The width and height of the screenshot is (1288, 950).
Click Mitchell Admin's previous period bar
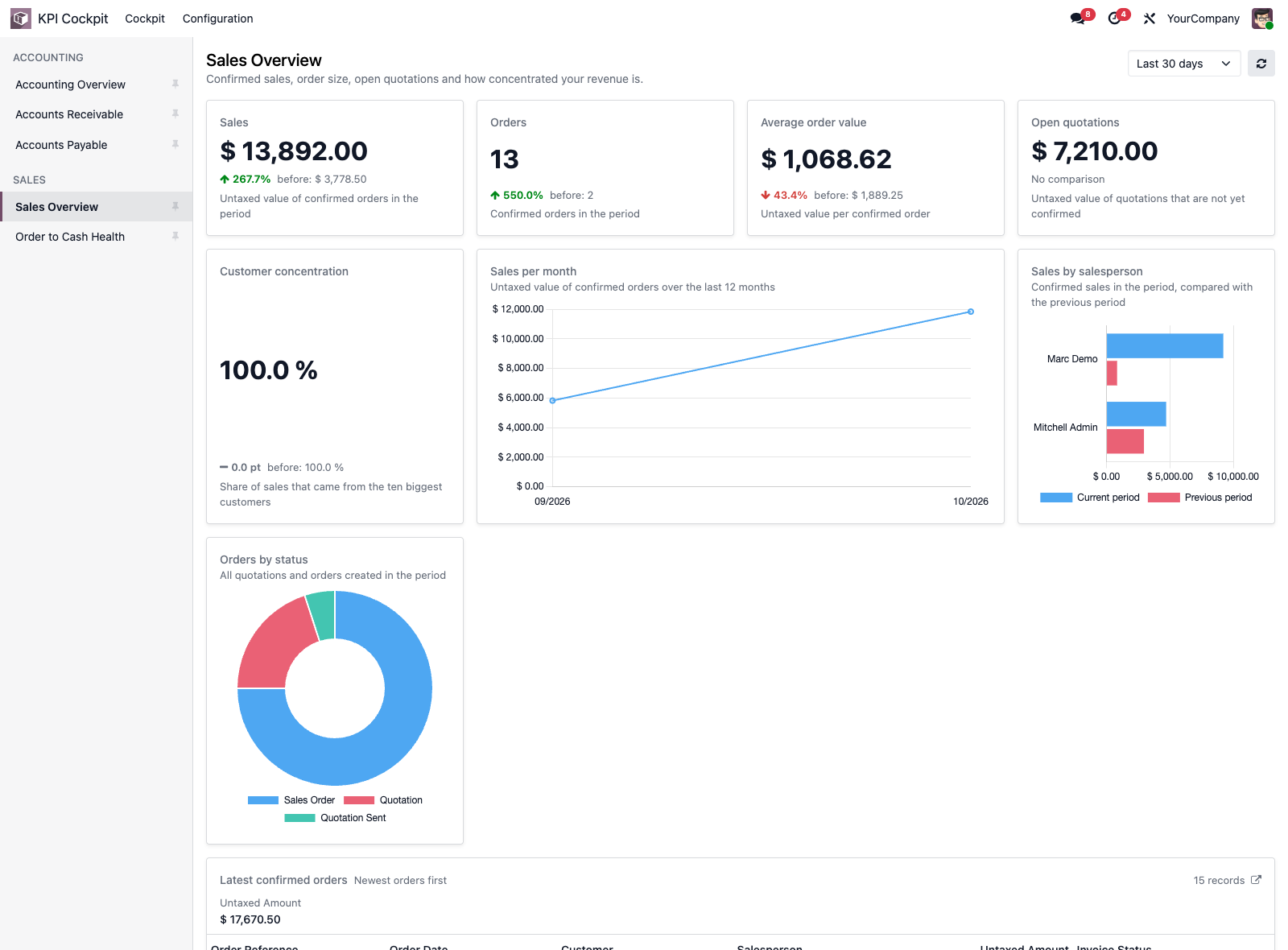(x=1125, y=441)
